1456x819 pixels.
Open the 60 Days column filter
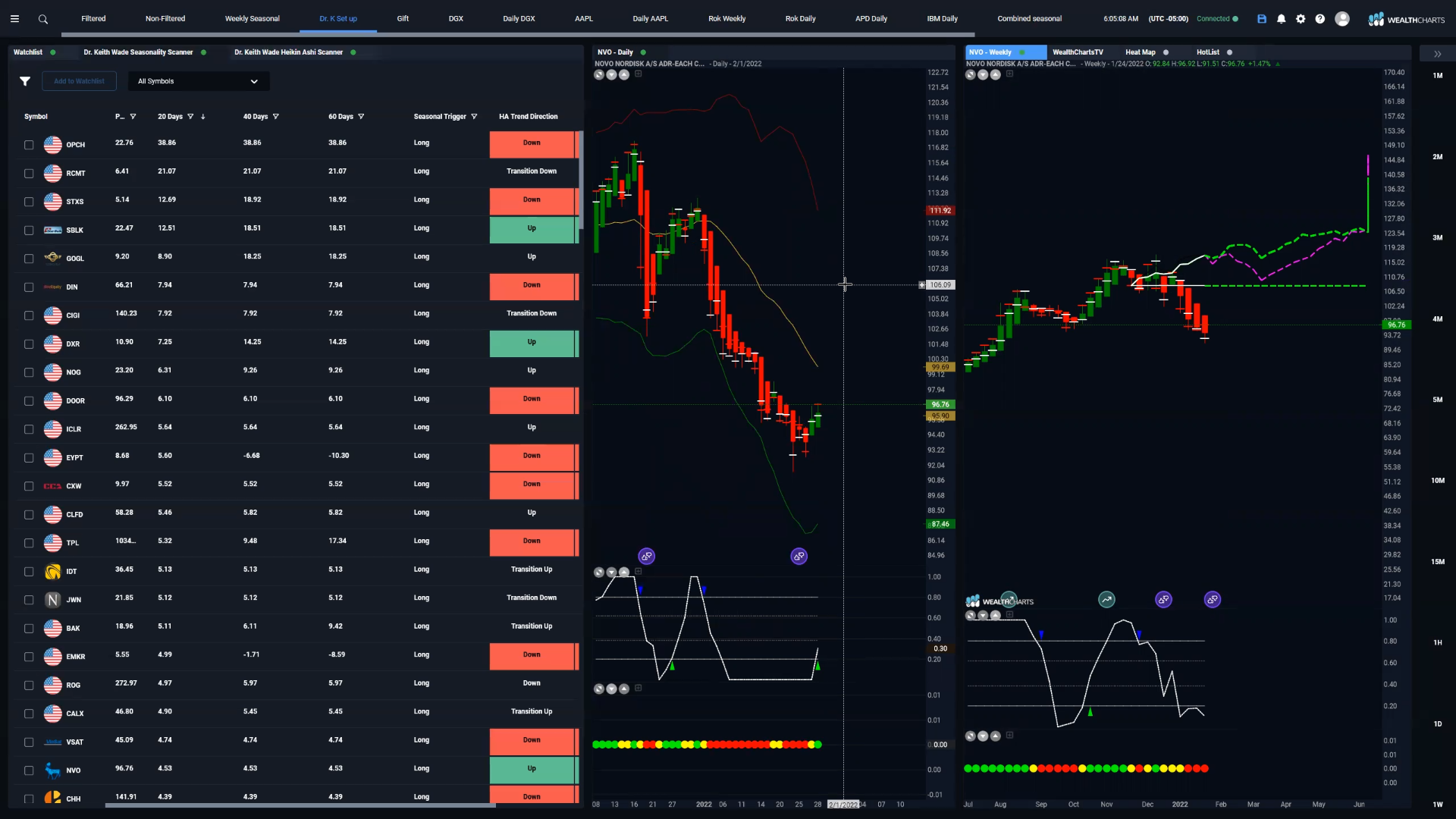pyautogui.click(x=361, y=117)
